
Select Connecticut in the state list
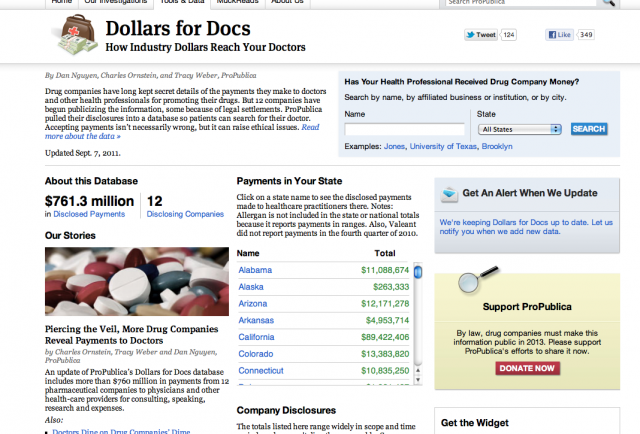point(261,371)
